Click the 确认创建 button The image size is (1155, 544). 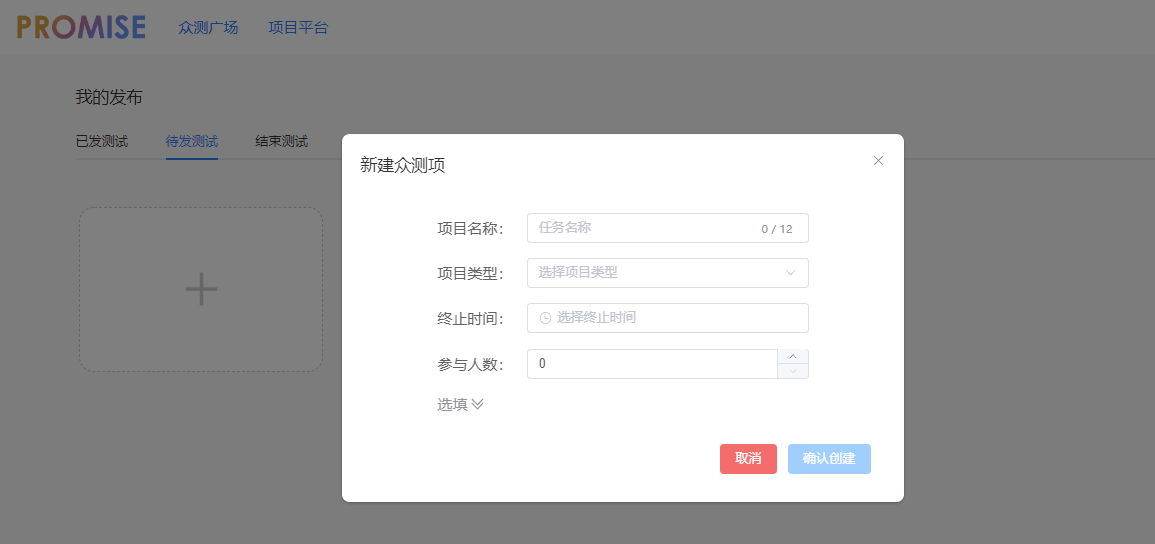(829, 459)
